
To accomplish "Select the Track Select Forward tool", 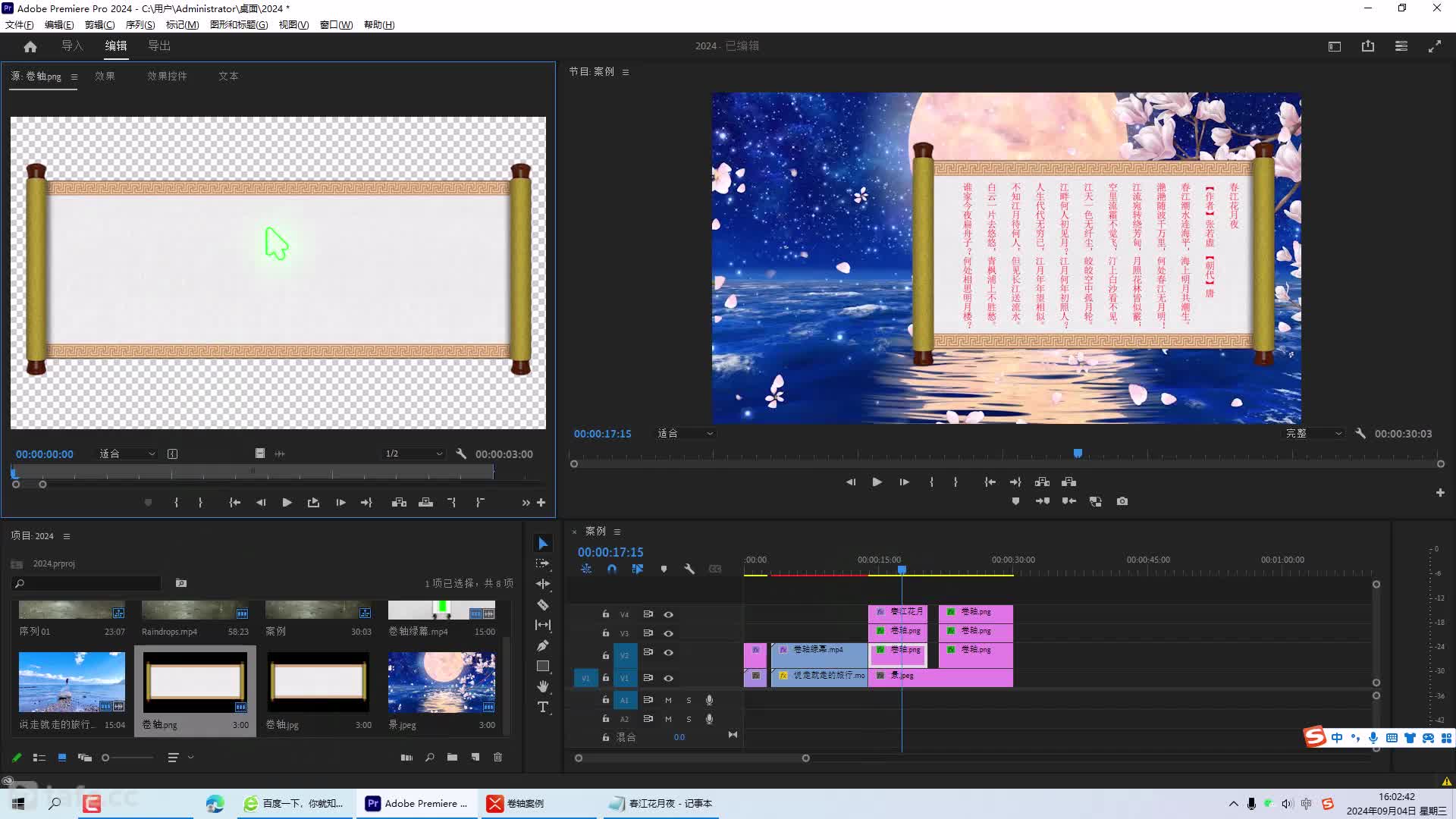I will [543, 563].
